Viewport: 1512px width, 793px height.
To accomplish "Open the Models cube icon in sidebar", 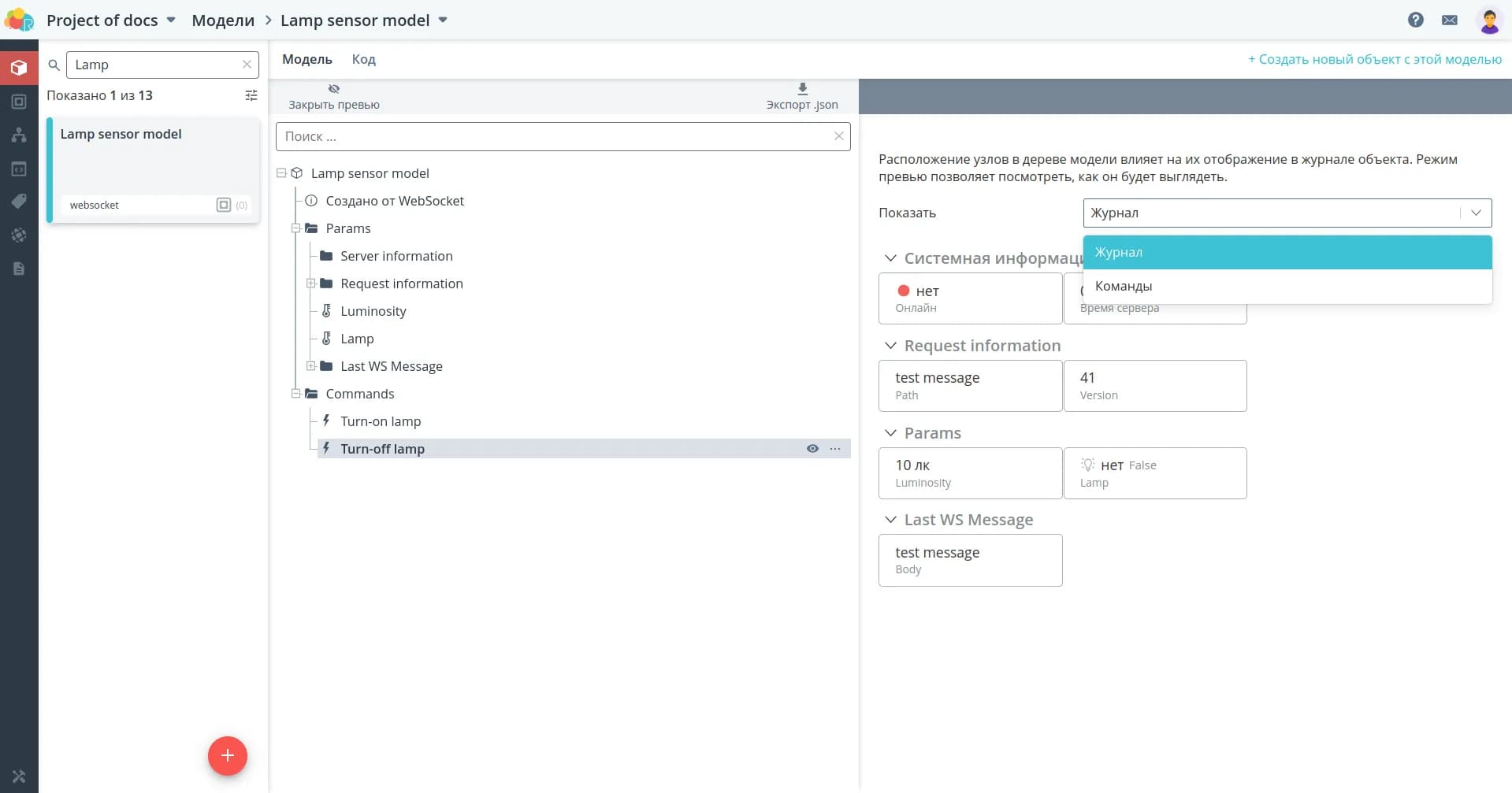I will point(19,68).
